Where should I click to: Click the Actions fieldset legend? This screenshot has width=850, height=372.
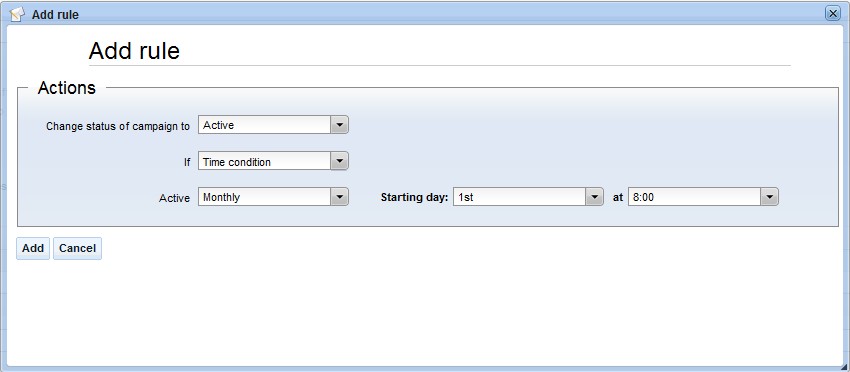(67, 88)
